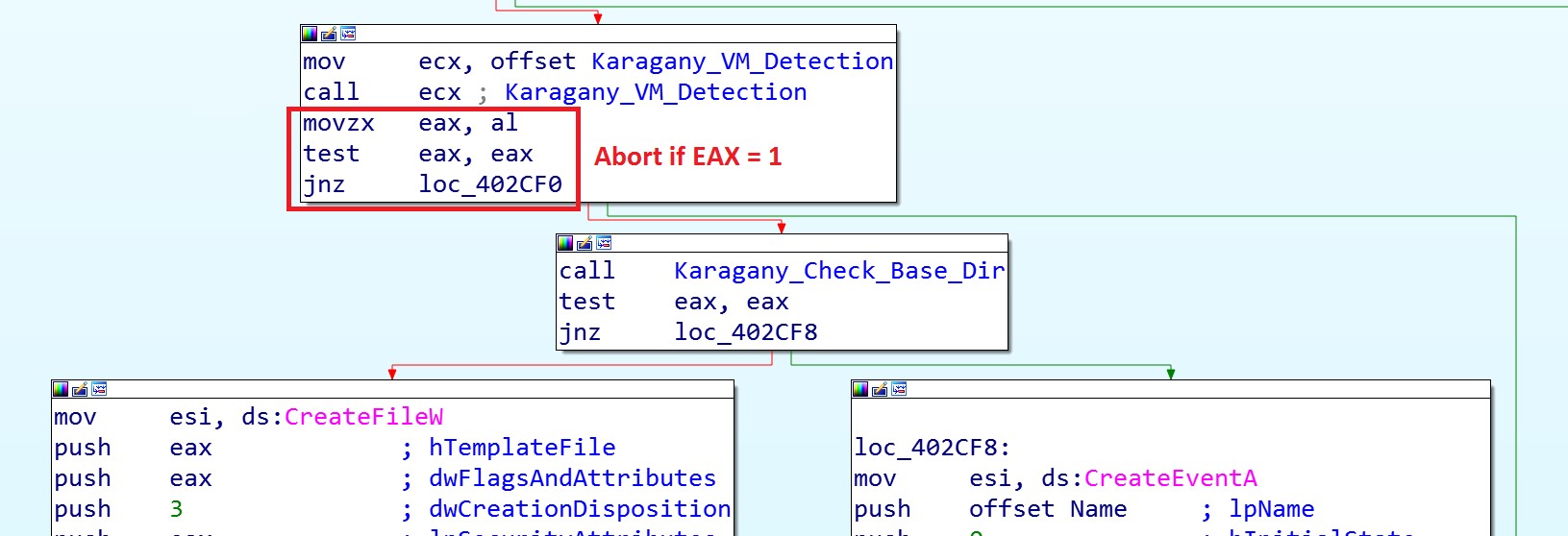Viewport: 1568px width, 536px height.
Task: Click the third header icon on CreateFileW node
Action: pyautogui.click(x=99, y=389)
